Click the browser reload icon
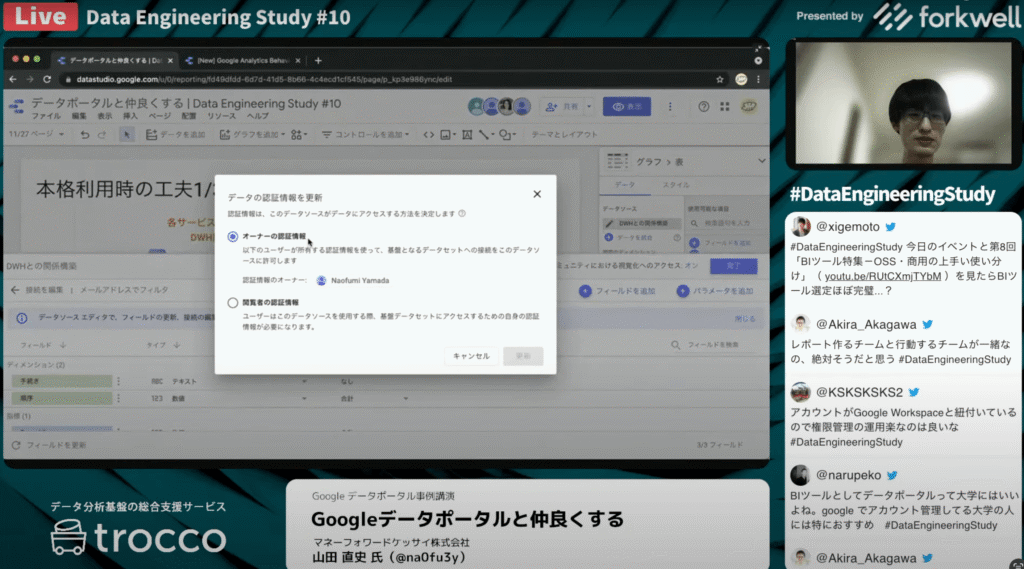 pos(47,79)
